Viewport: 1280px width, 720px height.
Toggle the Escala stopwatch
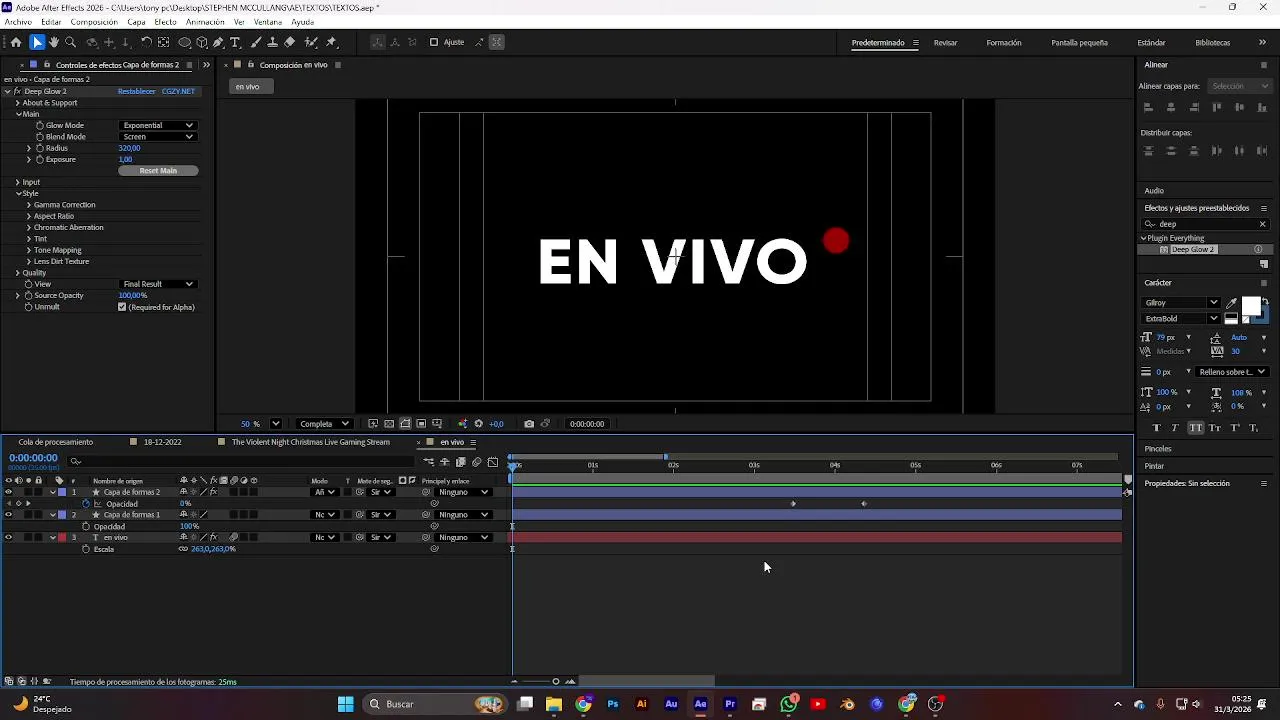tap(86, 549)
